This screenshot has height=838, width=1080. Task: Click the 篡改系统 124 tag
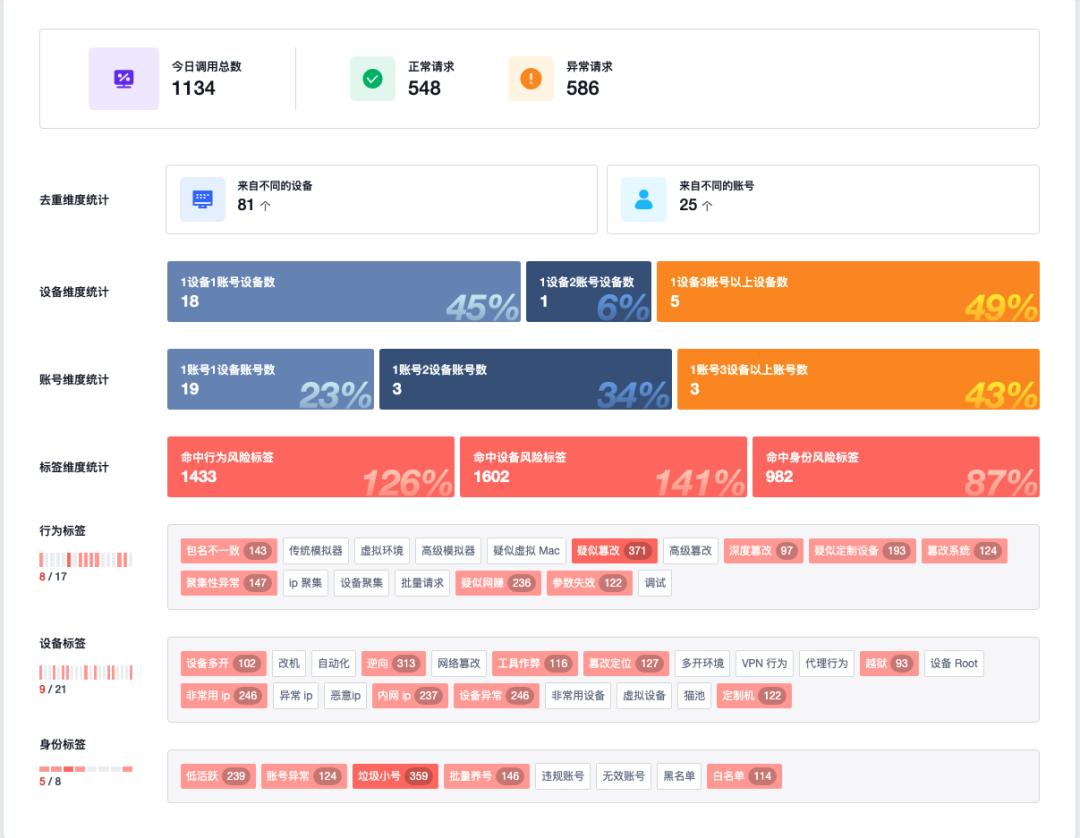(964, 551)
